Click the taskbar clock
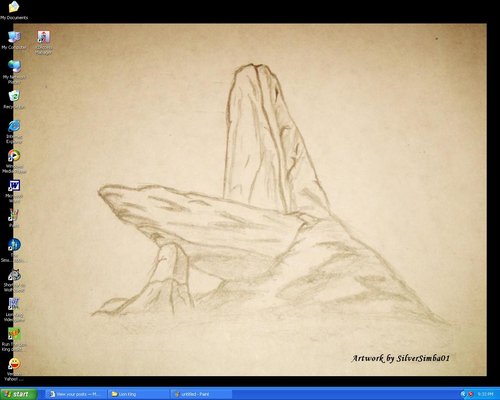500x400 pixels. point(486,394)
